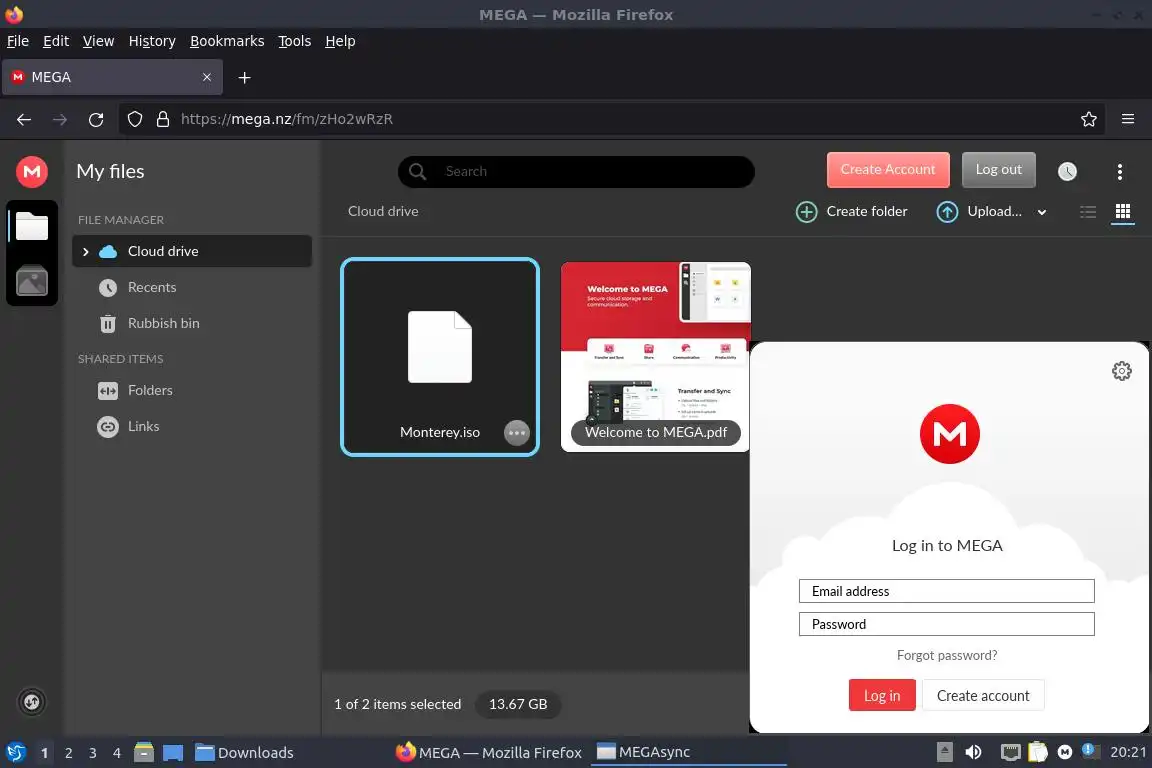
Task: Click the site security padlock icon
Action: click(x=163, y=119)
